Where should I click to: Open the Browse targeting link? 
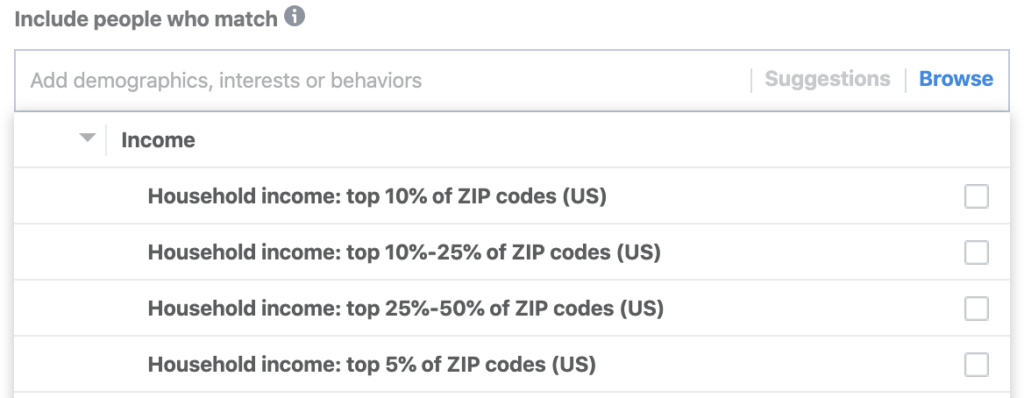tap(956, 79)
